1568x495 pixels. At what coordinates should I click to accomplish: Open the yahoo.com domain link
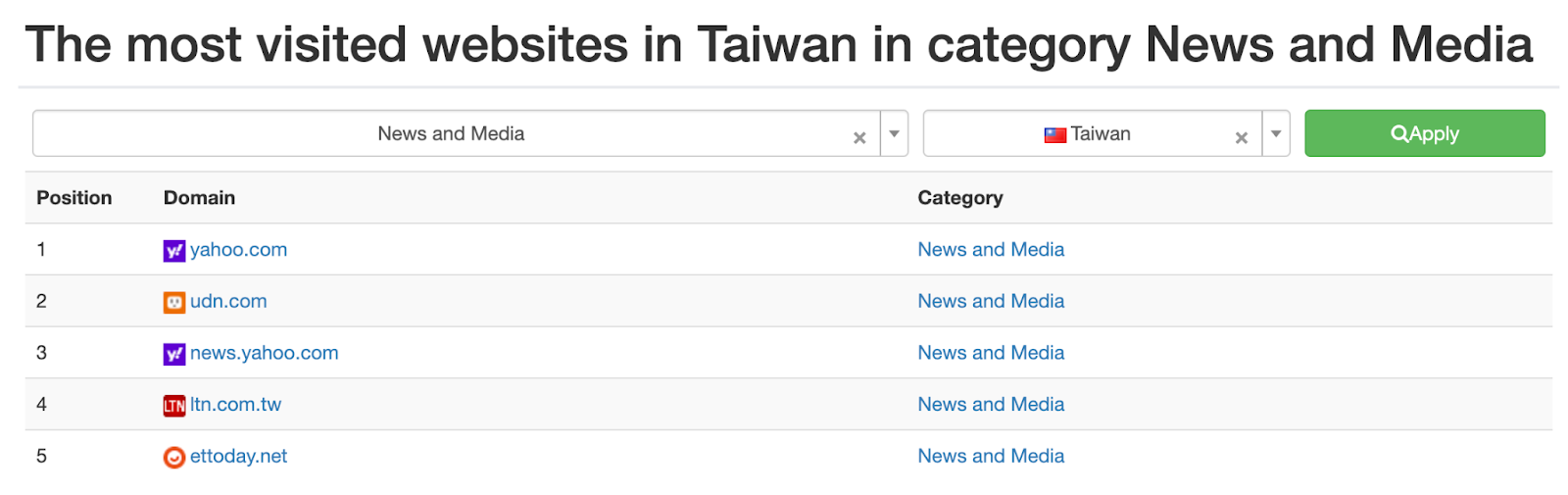click(x=238, y=250)
